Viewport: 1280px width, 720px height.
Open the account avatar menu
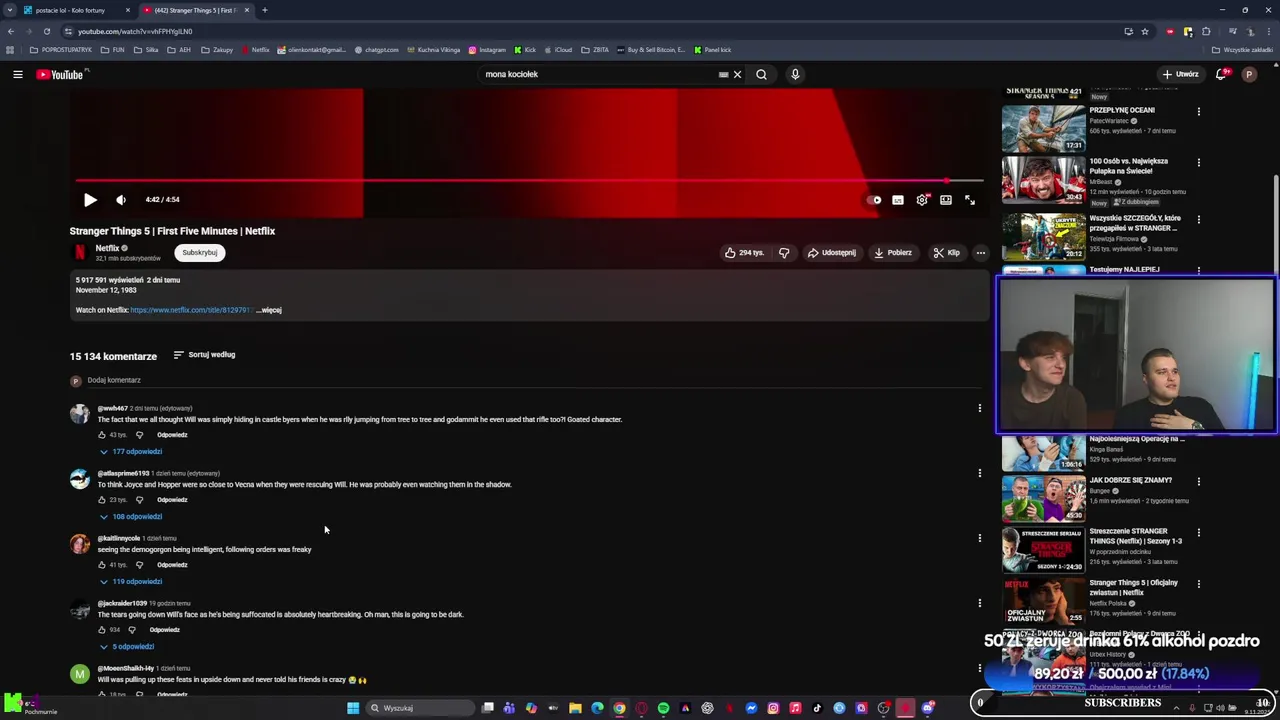click(x=1249, y=74)
